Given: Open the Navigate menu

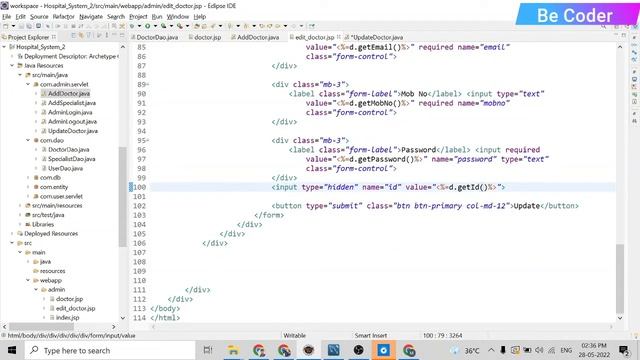Looking at the screenshot, I should 91,17.
